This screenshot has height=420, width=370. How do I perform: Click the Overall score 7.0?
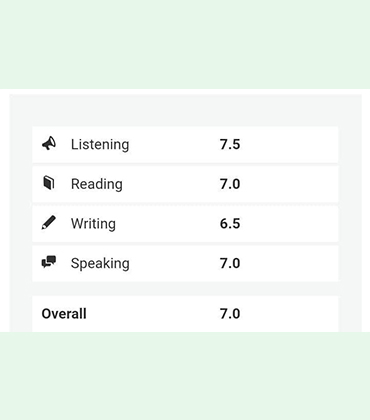point(230,314)
